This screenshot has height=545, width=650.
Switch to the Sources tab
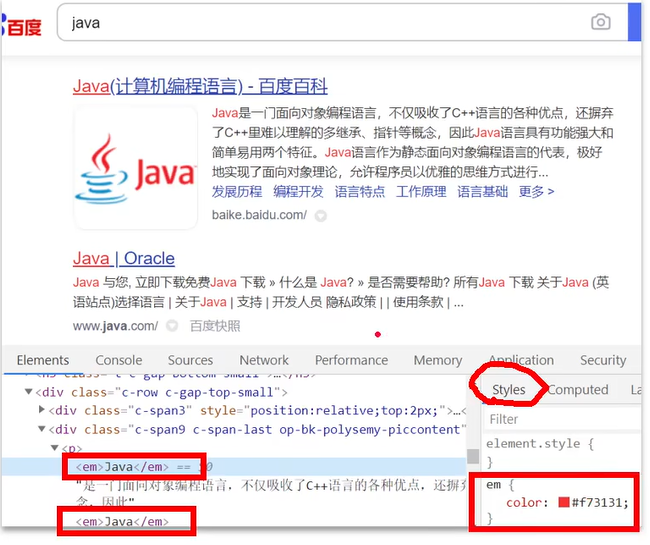click(x=190, y=360)
